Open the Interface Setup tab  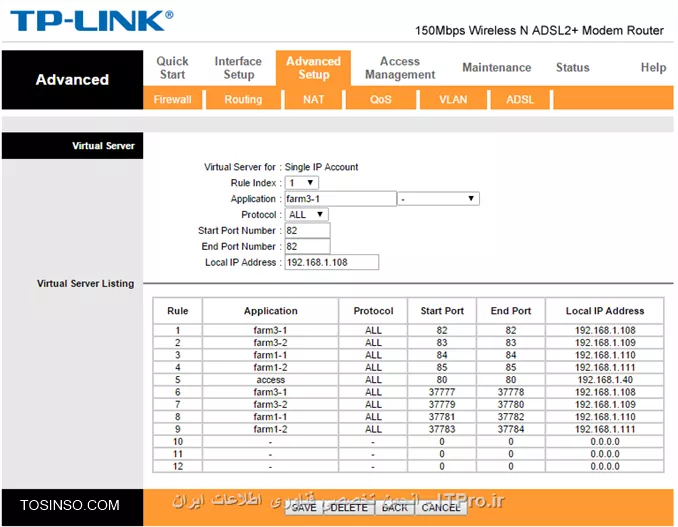(238, 68)
